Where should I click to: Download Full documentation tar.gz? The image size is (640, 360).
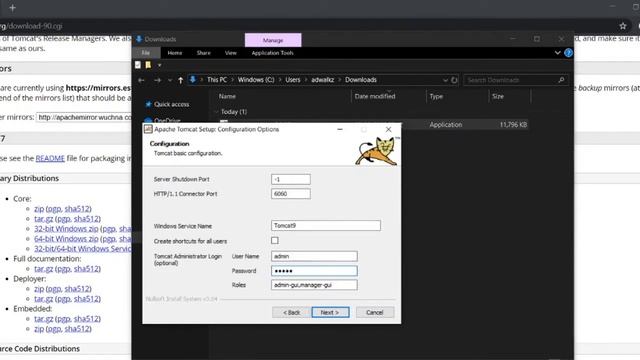click(x=43, y=269)
